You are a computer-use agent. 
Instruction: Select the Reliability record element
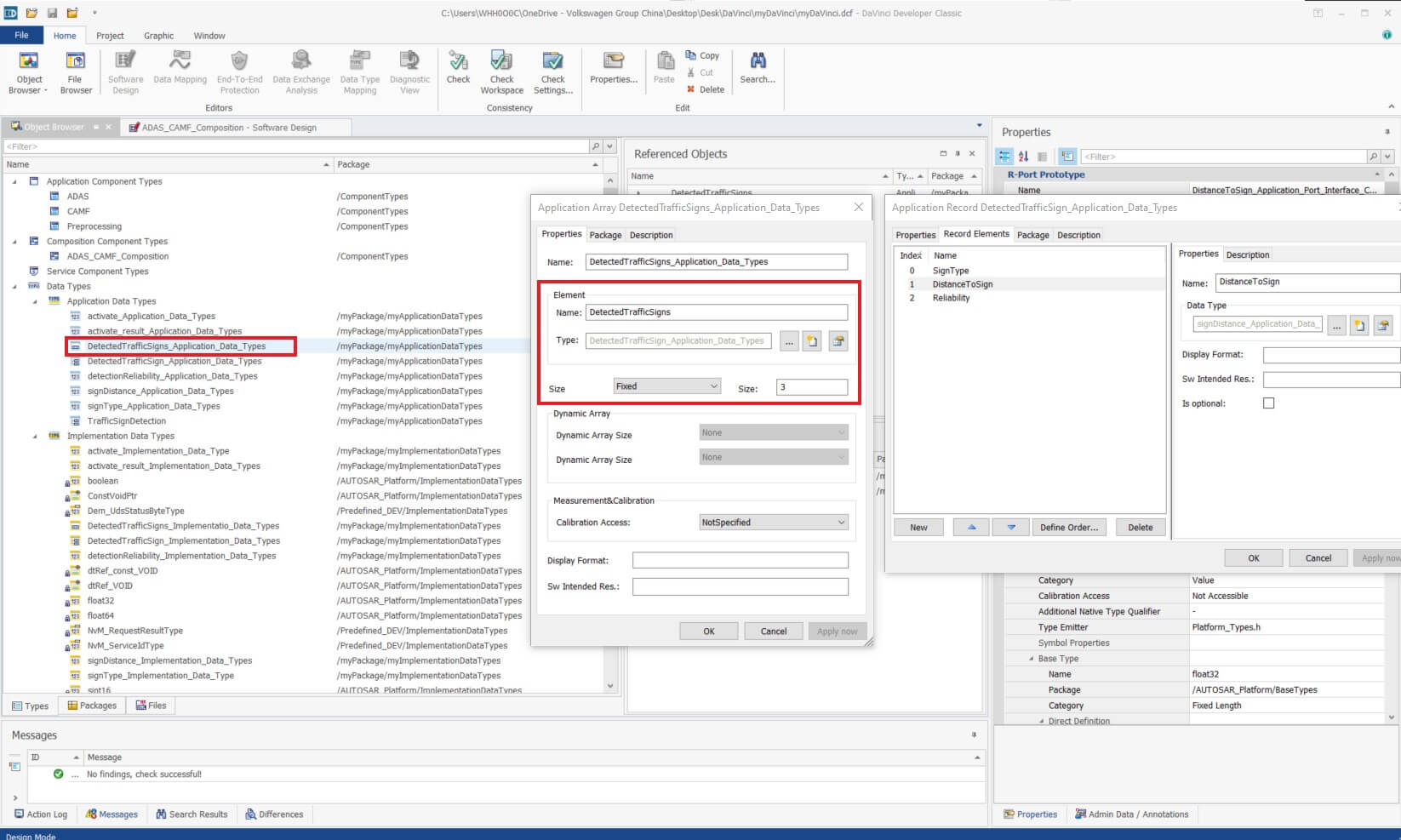[951, 298]
